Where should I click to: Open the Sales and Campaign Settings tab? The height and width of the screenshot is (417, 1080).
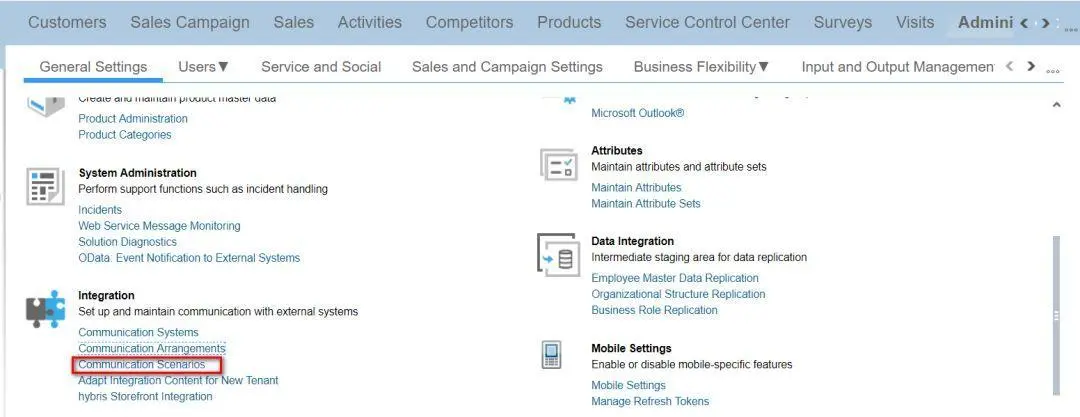point(507,67)
